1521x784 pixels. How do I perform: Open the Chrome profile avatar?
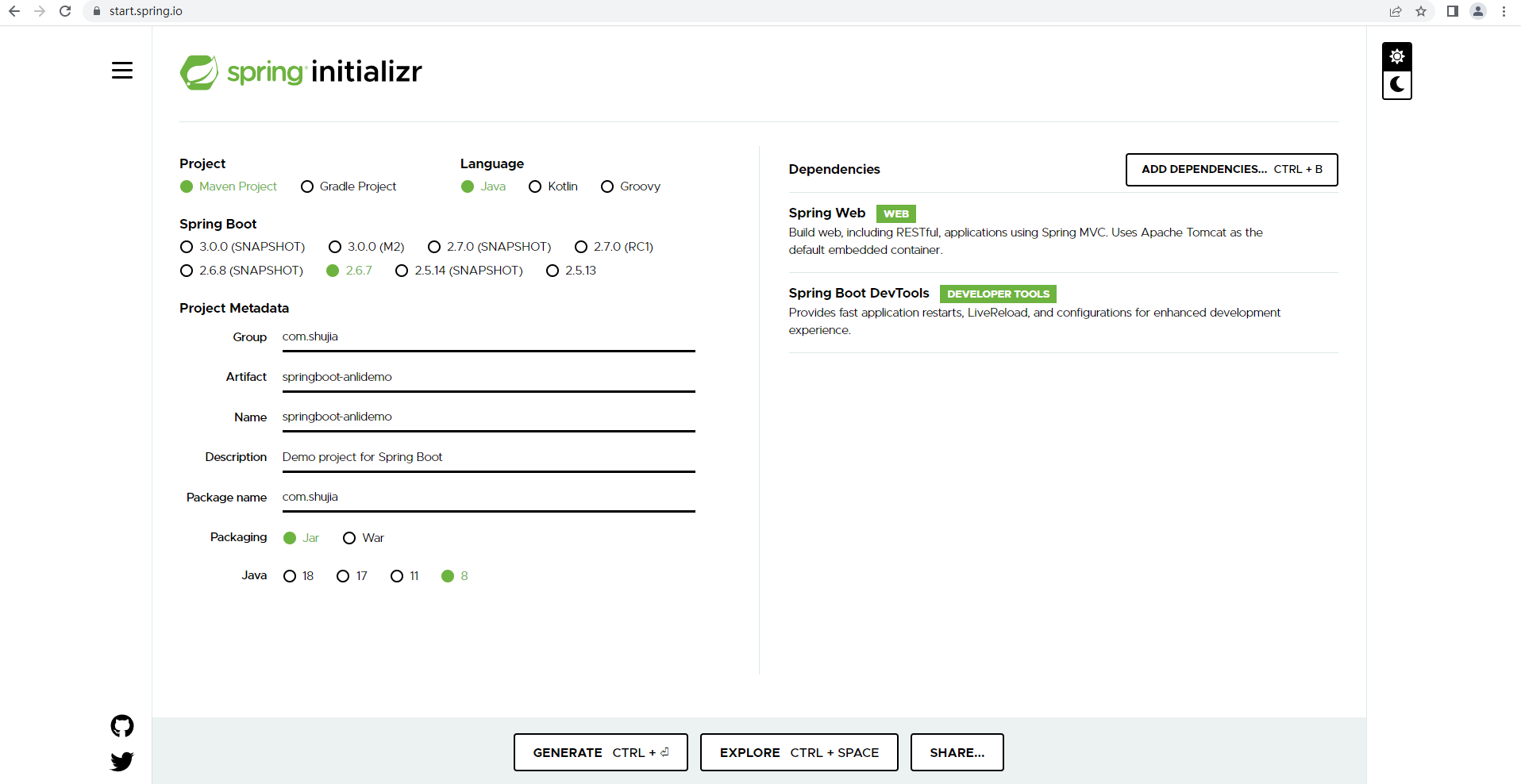pyautogui.click(x=1478, y=11)
